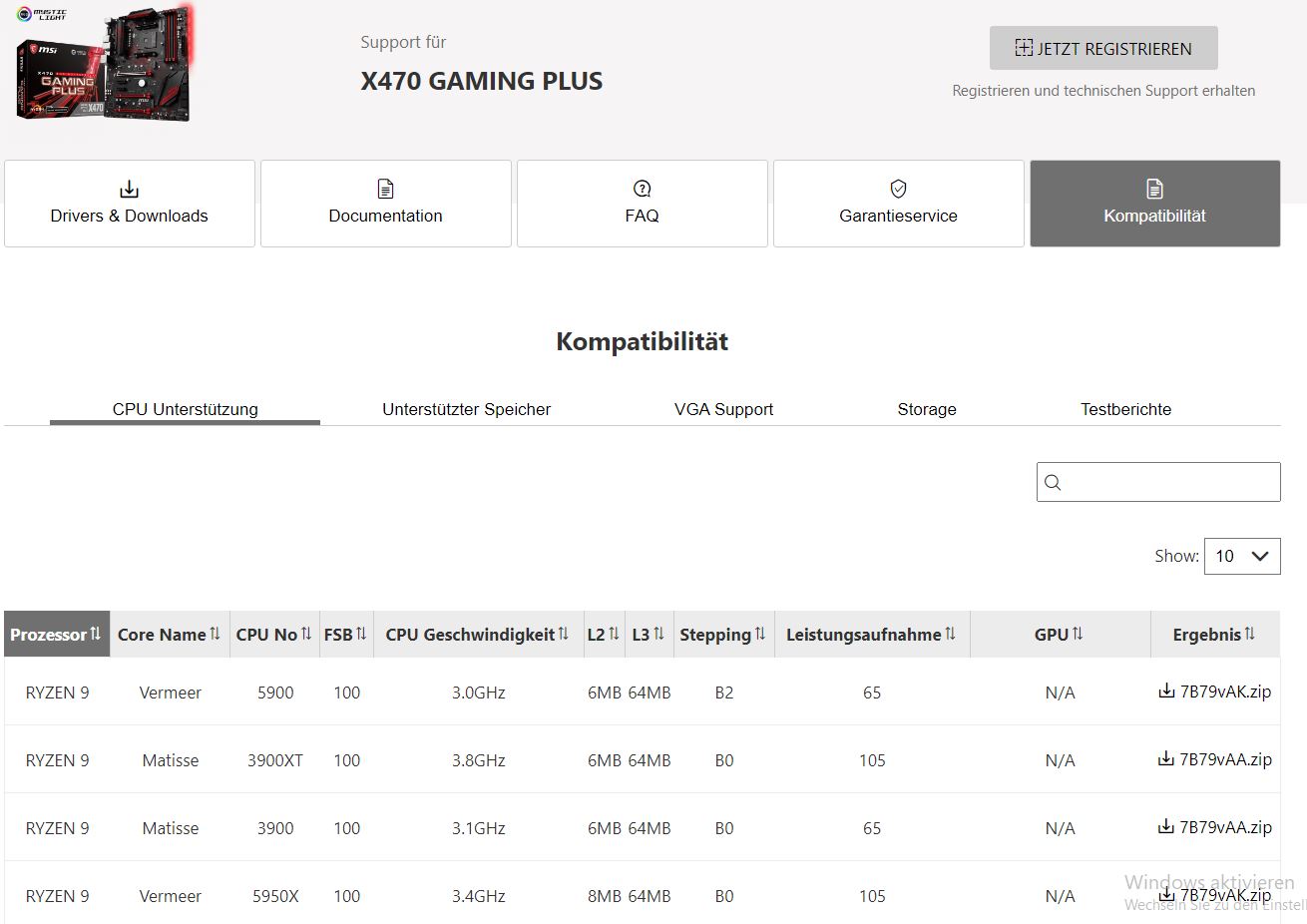Open the FAQ section
The height and width of the screenshot is (924, 1307).
[643, 204]
